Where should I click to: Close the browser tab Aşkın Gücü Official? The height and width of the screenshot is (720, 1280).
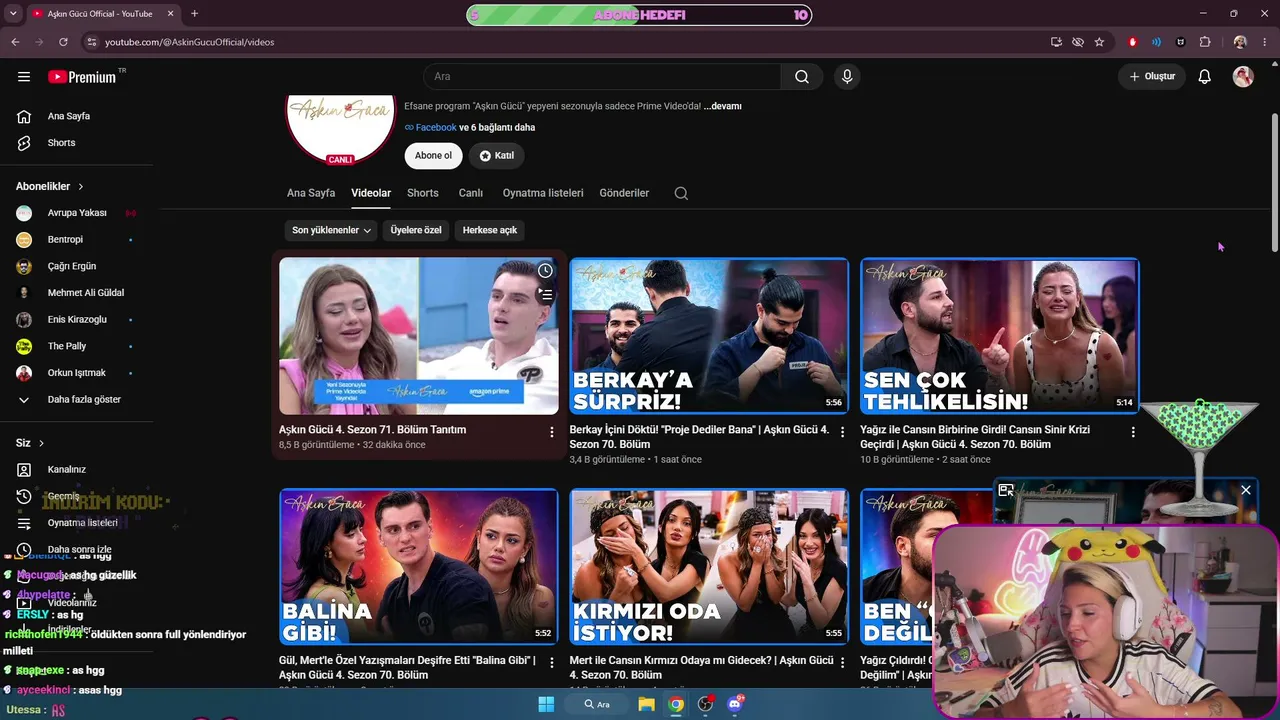pyautogui.click(x=171, y=14)
